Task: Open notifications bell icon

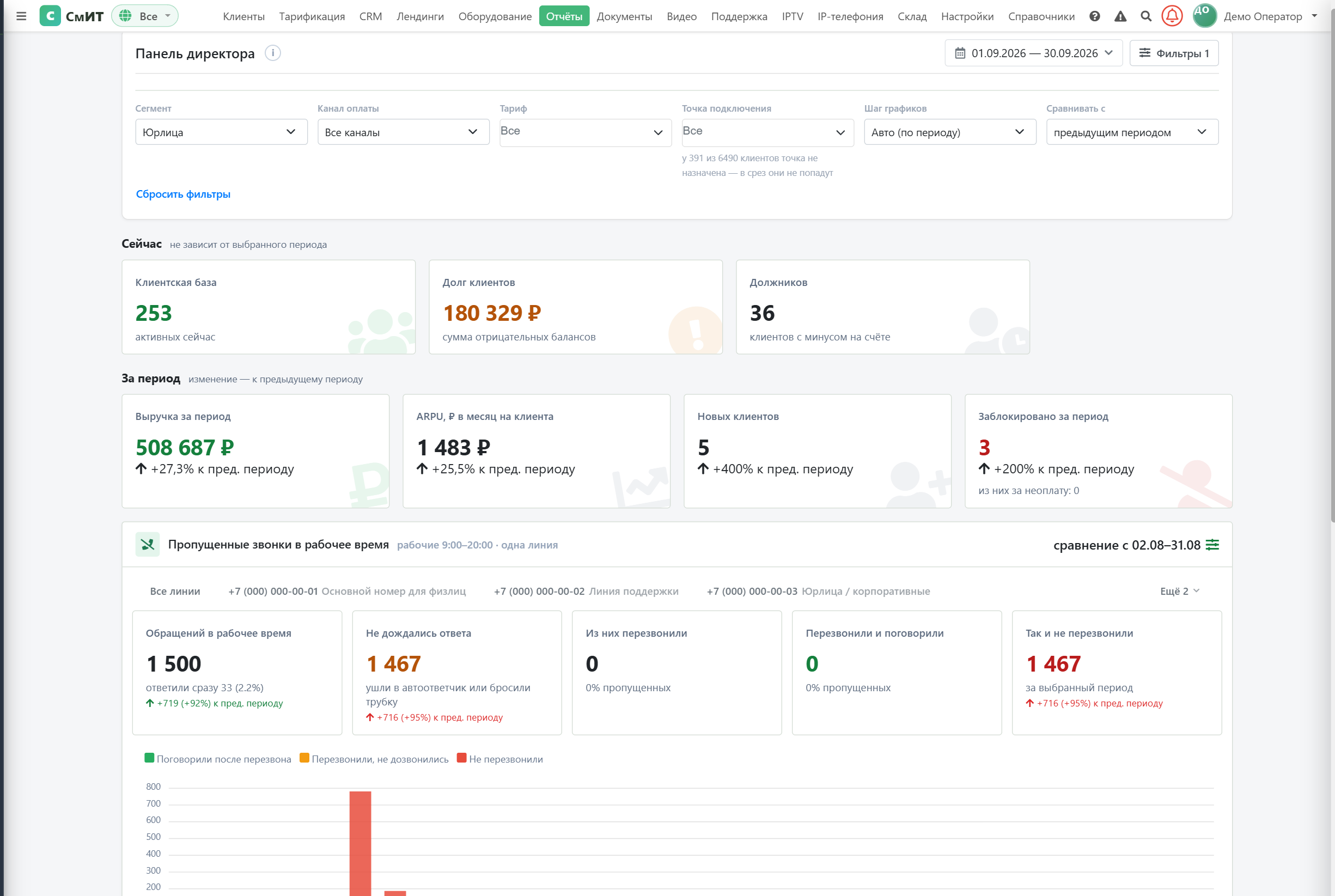Action: [1172, 16]
